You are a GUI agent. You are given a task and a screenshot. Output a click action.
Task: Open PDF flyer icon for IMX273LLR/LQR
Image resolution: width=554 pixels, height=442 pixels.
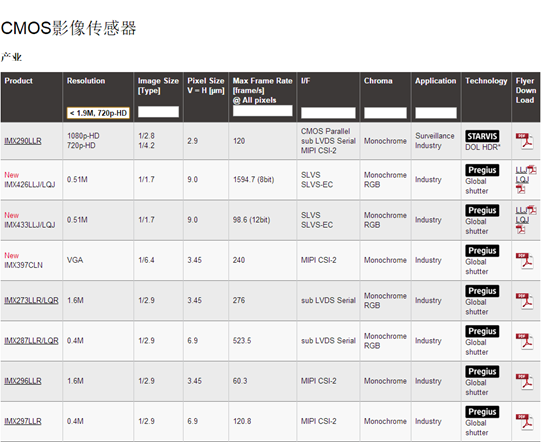click(524, 301)
